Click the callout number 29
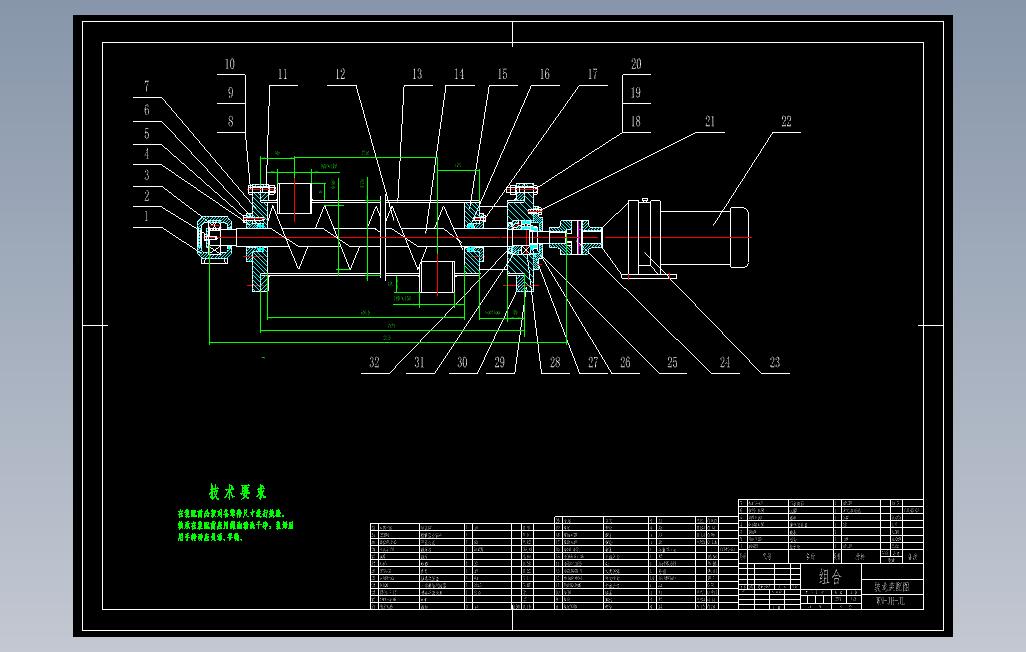This screenshot has height=652, width=1026. pyautogui.click(x=499, y=362)
